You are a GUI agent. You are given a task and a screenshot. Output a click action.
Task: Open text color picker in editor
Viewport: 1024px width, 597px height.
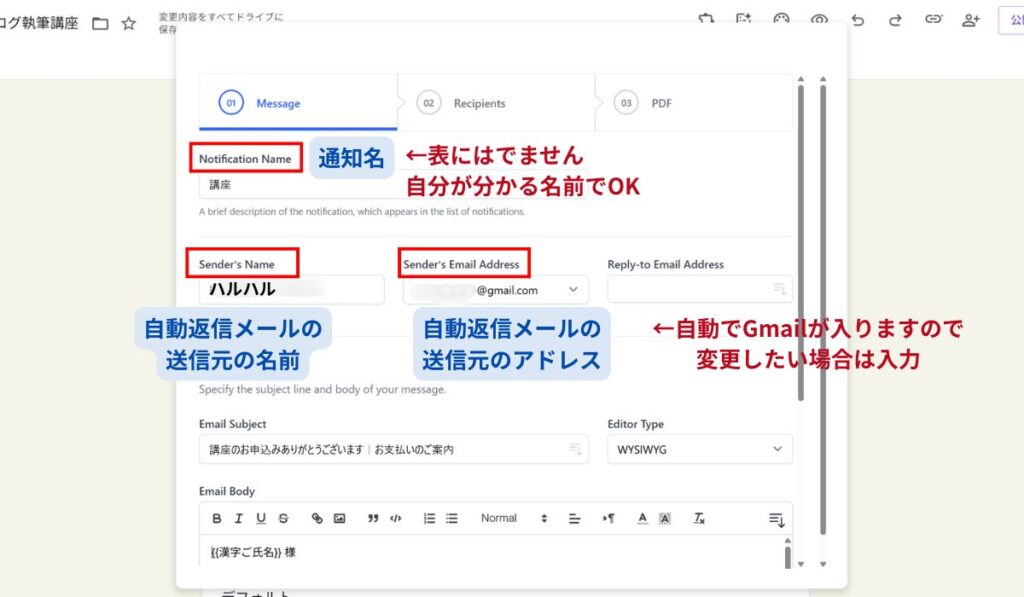pyautogui.click(x=642, y=518)
